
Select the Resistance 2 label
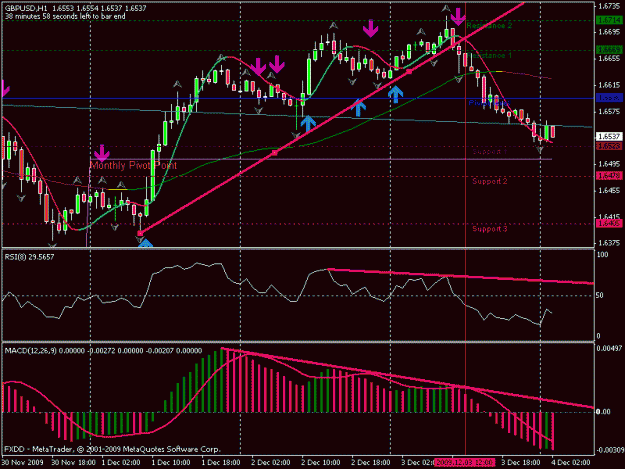pyautogui.click(x=489, y=26)
